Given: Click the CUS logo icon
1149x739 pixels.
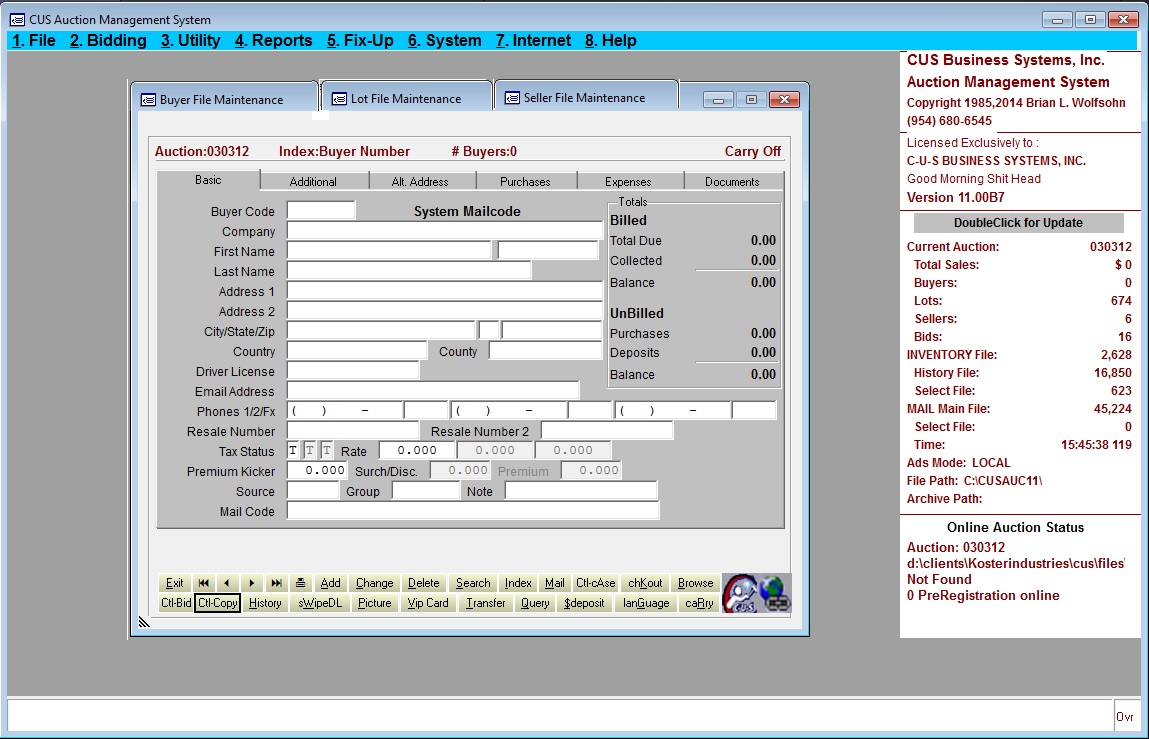Looking at the screenshot, I should [740, 593].
